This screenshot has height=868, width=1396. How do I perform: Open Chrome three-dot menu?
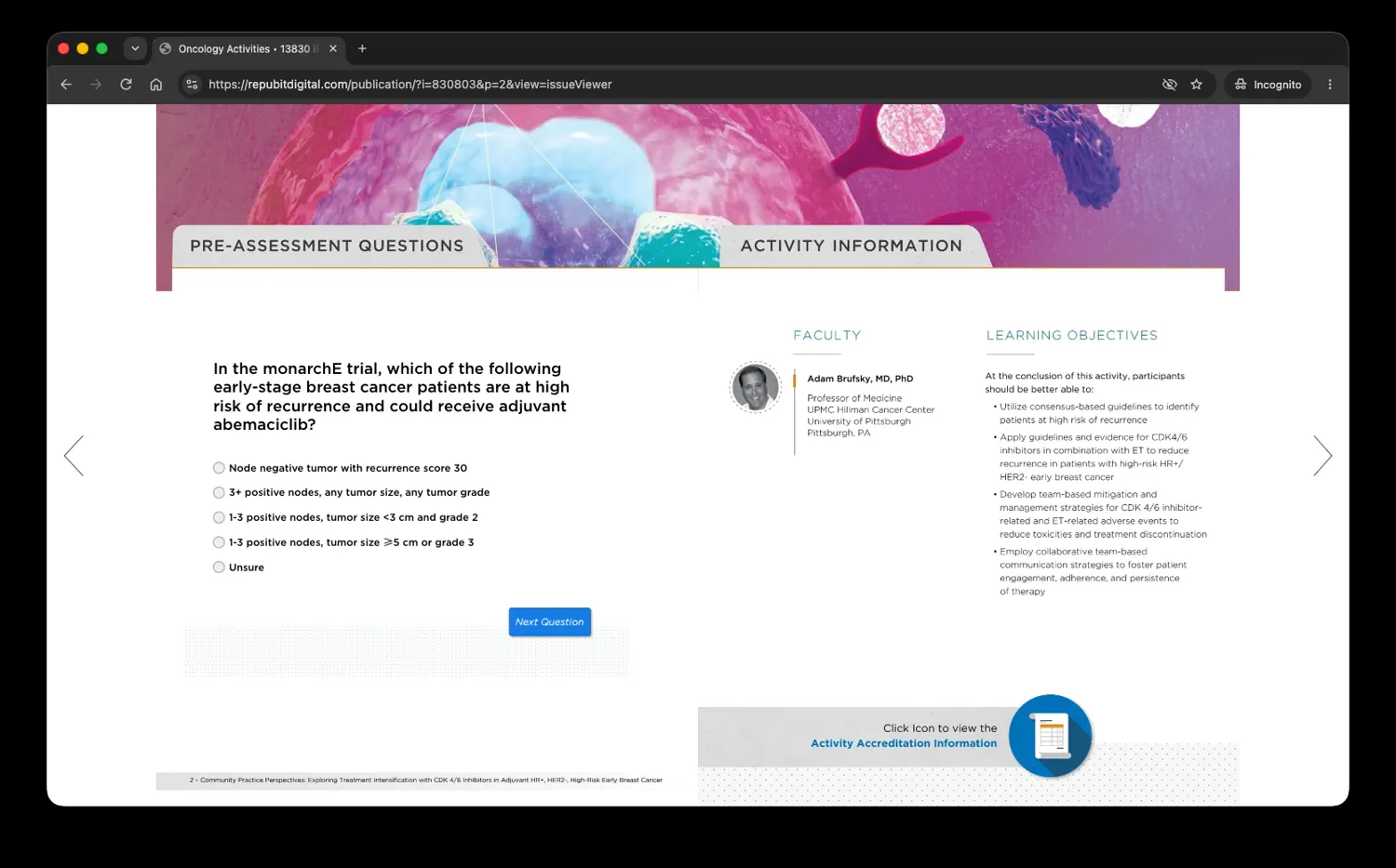[x=1330, y=85]
